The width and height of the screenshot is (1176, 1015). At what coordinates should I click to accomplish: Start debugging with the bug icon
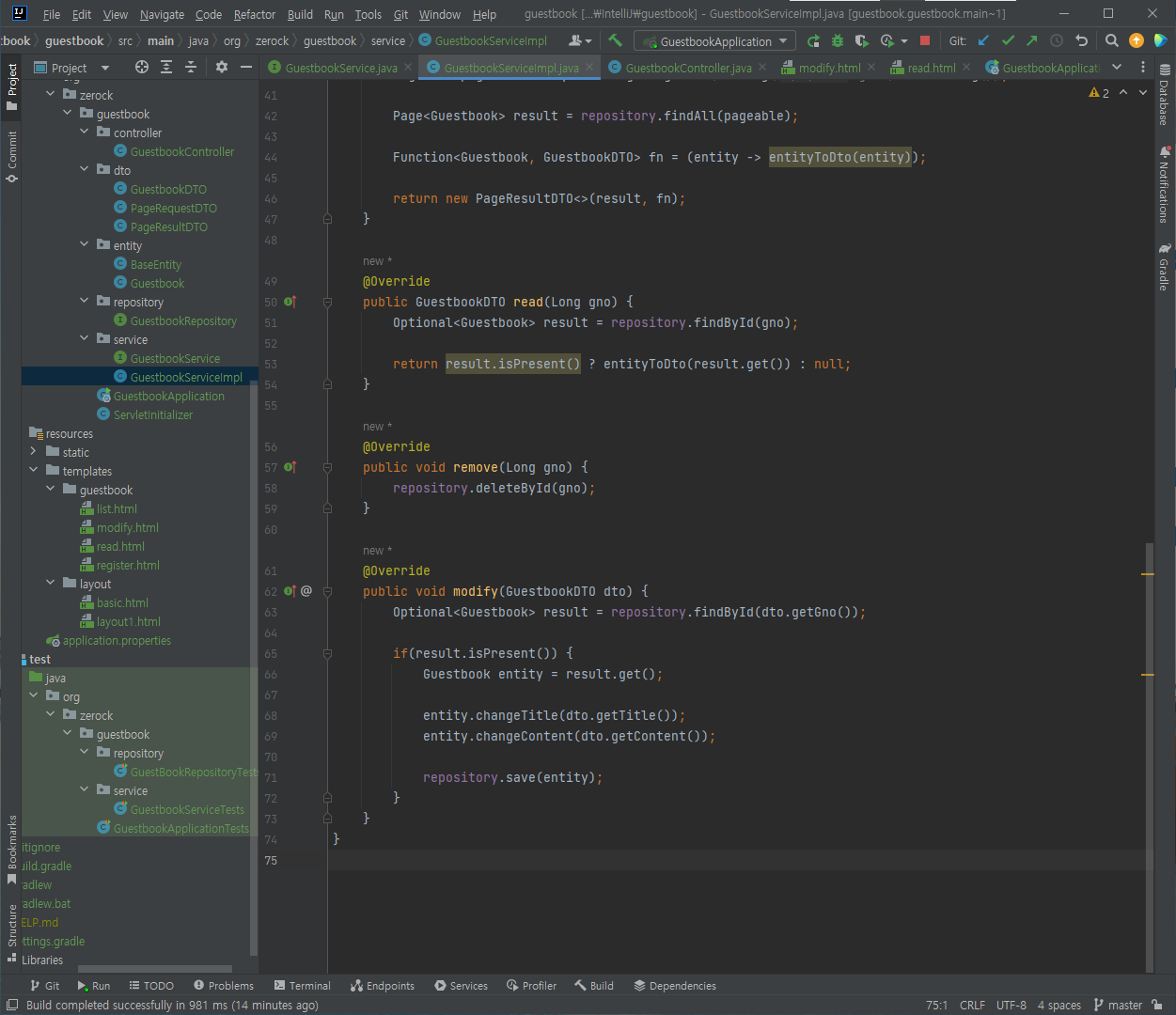pyautogui.click(x=838, y=40)
